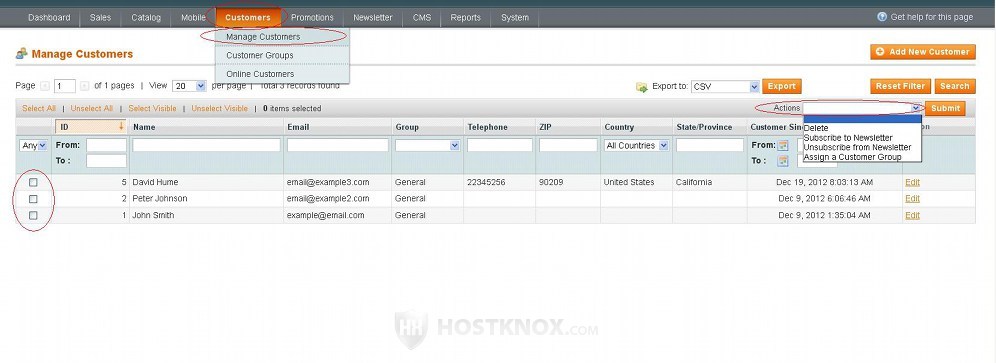Open the Actions dropdown
The image size is (996, 363).
pos(863,108)
